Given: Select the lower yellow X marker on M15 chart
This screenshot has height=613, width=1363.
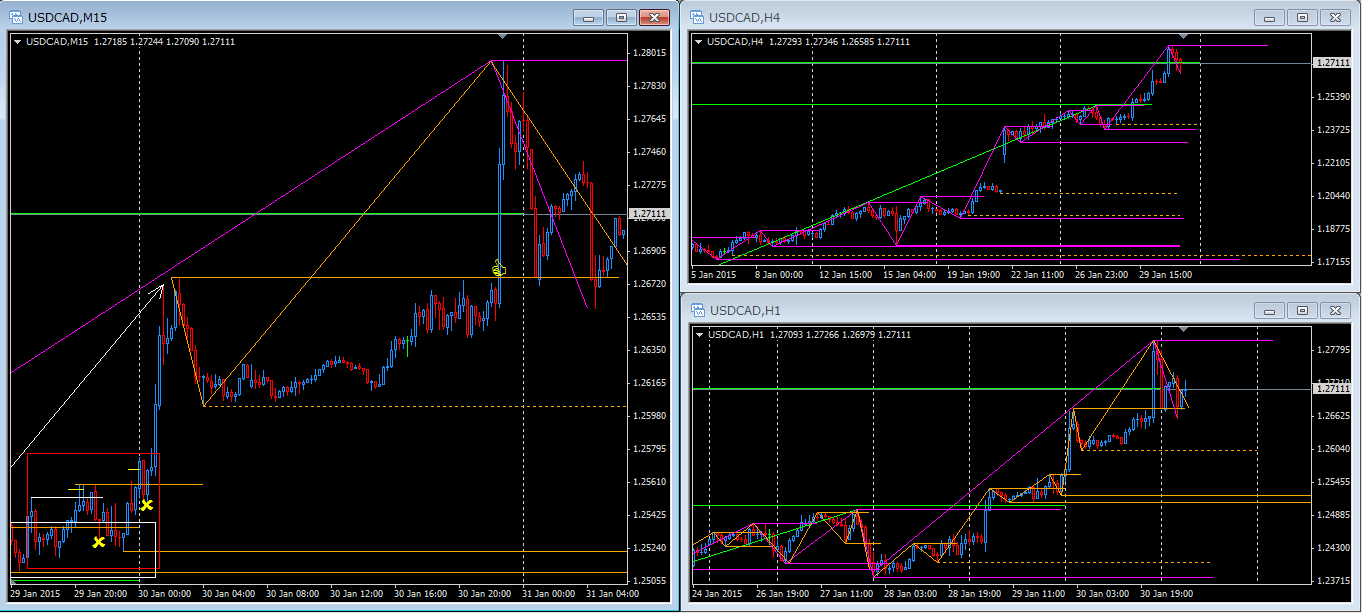Looking at the screenshot, I should 99,542.
